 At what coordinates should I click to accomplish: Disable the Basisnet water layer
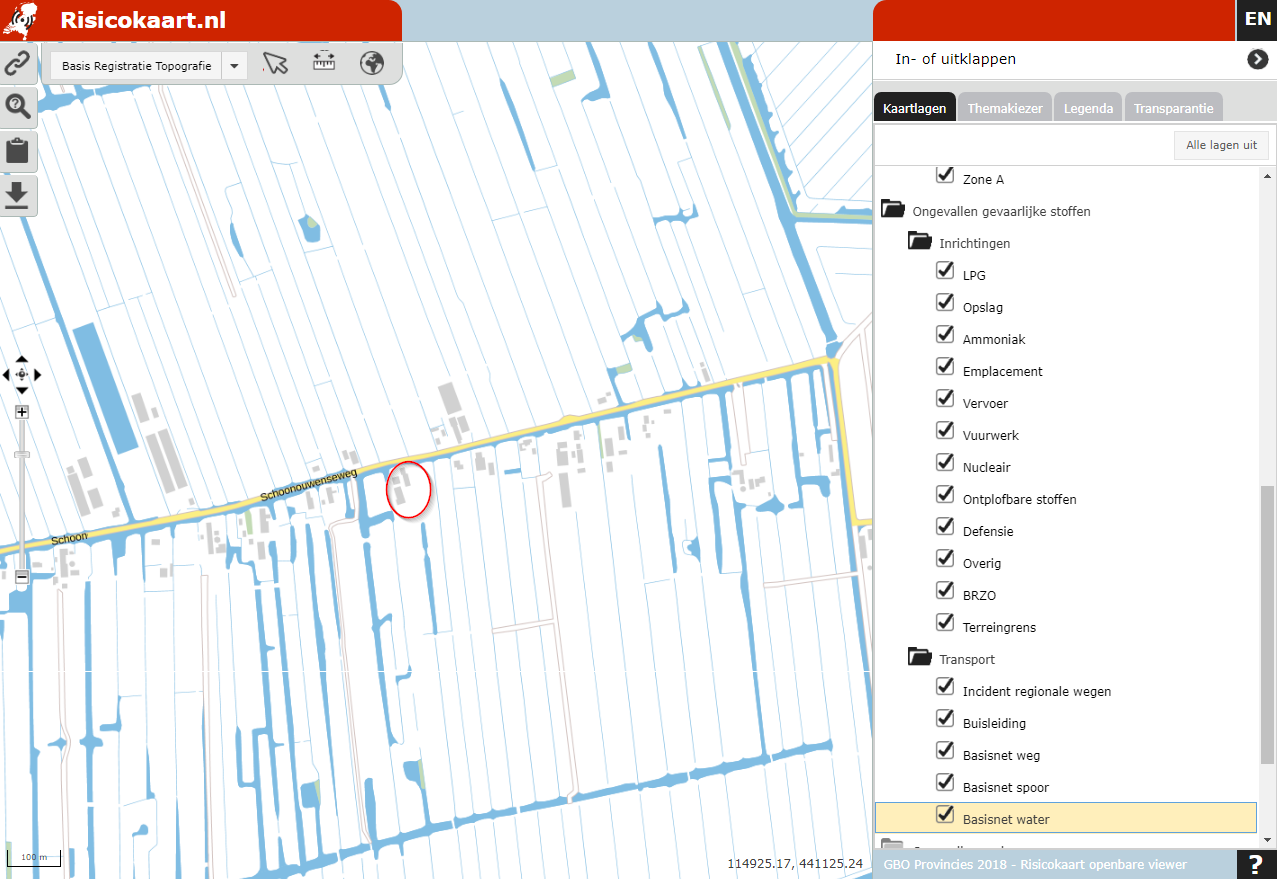(x=945, y=815)
